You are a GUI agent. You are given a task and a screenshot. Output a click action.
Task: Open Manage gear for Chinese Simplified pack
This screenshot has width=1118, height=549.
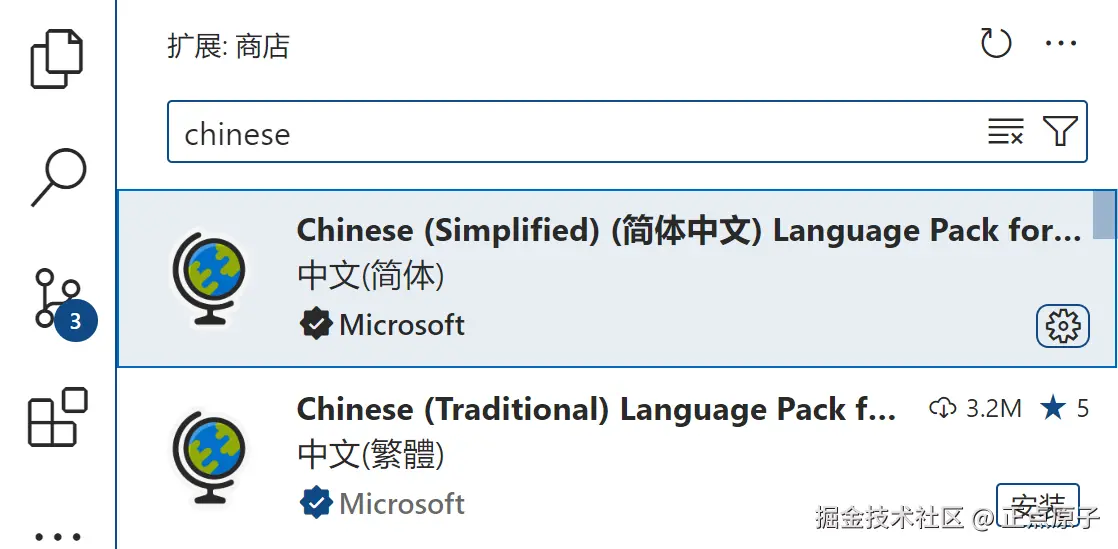(1062, 326)
